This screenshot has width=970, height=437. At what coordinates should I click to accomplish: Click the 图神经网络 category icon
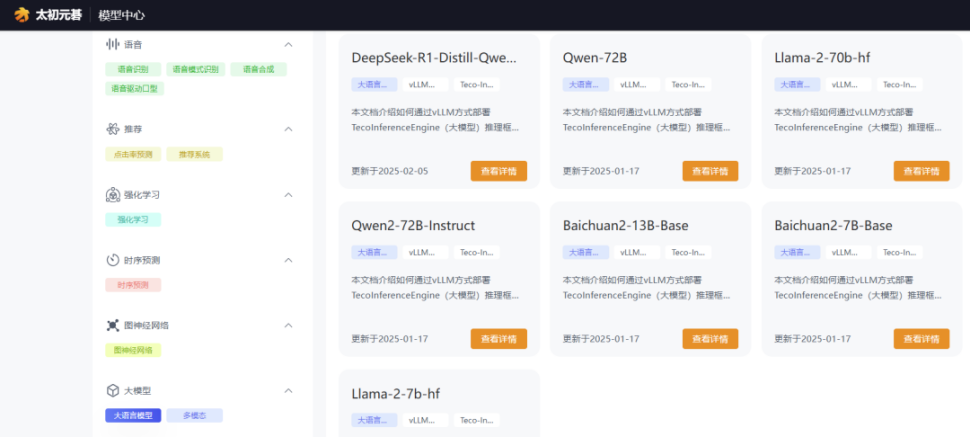point(112,326)
